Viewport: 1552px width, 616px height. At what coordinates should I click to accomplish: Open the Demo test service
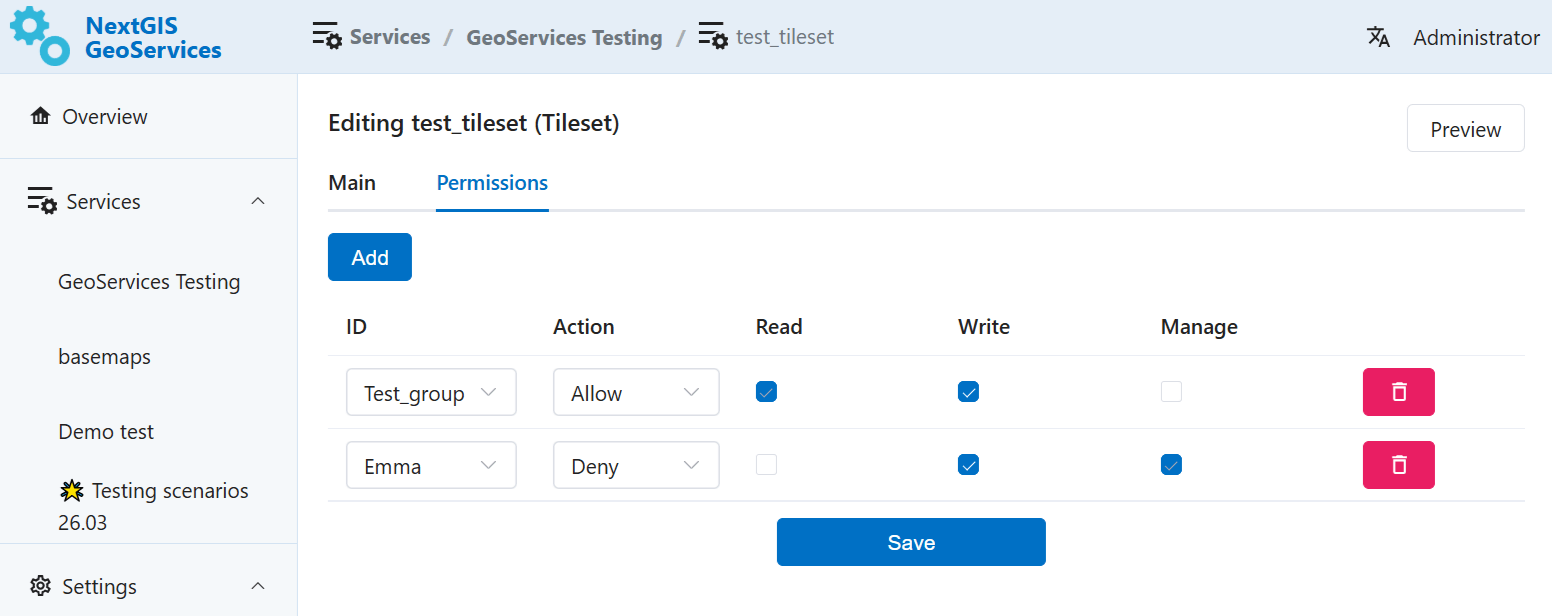coord(106,432)
